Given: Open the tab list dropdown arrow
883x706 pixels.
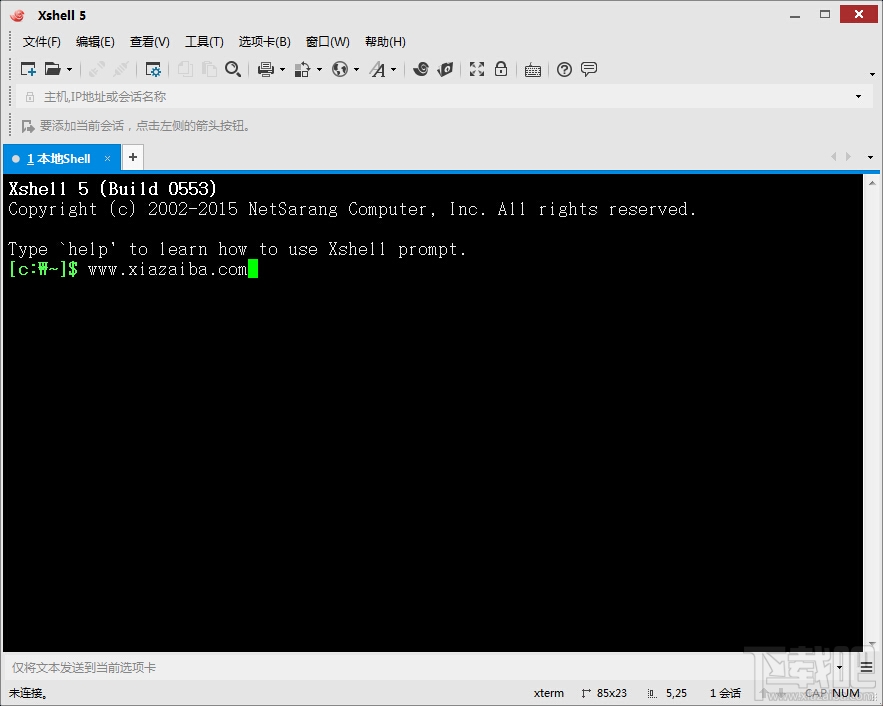Looking at the screenshot, I should coord(870,157).
